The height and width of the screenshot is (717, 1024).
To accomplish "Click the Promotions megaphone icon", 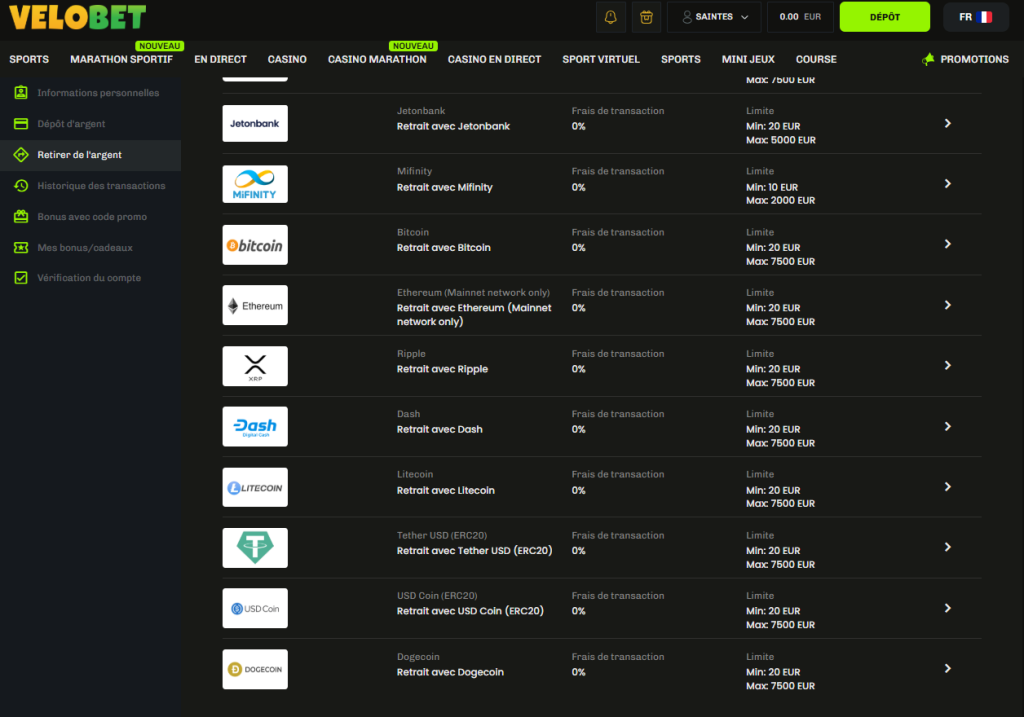I will 928,59.
